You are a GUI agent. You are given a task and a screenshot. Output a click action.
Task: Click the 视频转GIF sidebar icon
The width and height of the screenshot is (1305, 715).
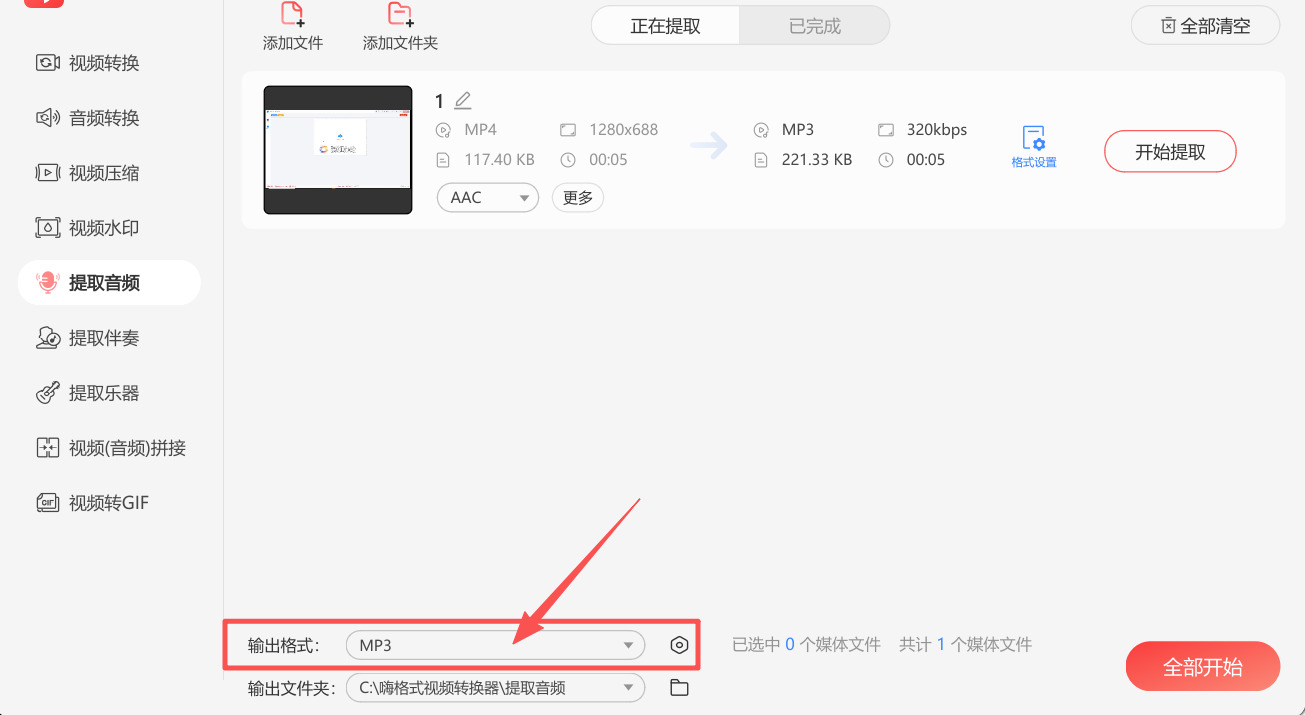48,503
